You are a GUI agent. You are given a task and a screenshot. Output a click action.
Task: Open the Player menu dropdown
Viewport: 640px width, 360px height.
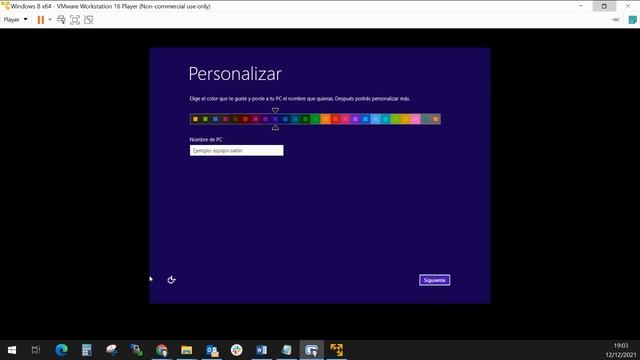point(15,20)
